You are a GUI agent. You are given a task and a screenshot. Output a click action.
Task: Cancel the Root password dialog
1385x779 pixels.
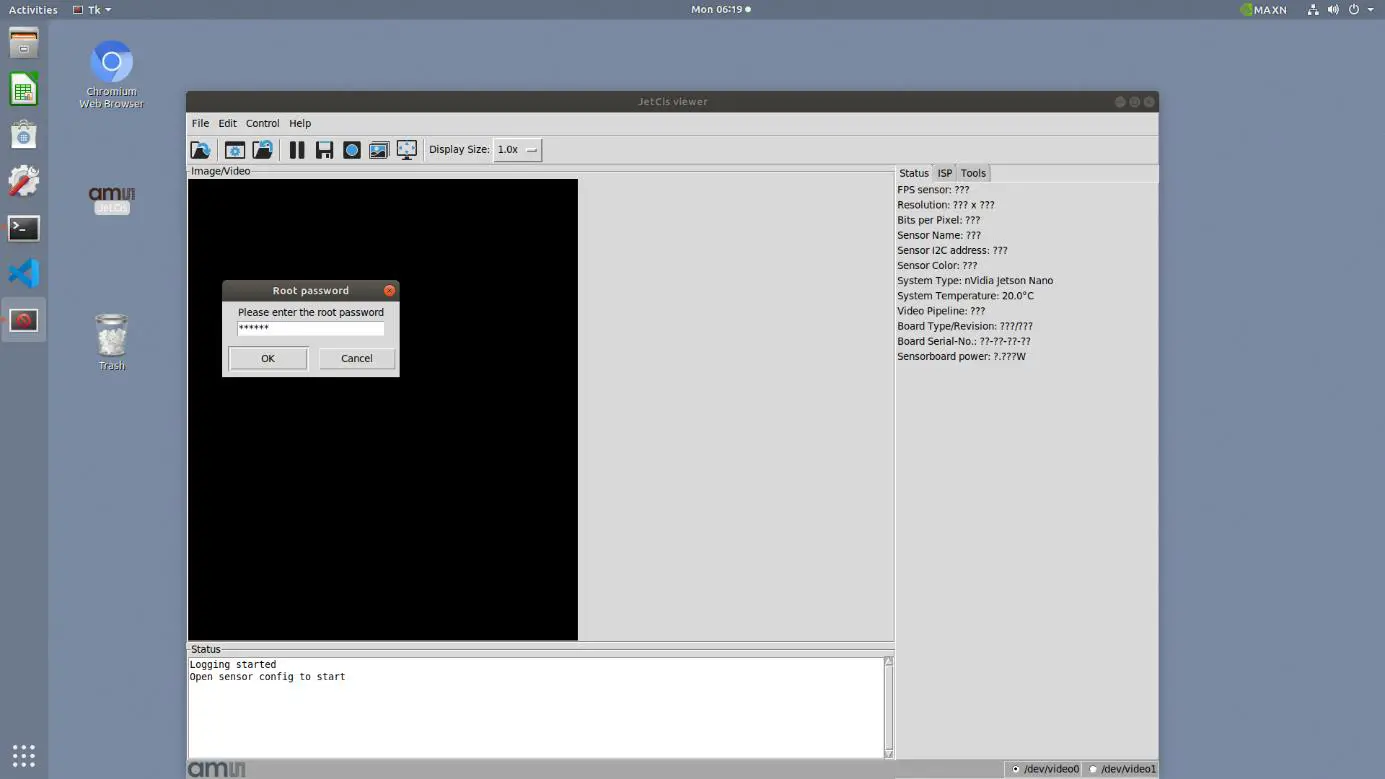[x=357, y=358]
